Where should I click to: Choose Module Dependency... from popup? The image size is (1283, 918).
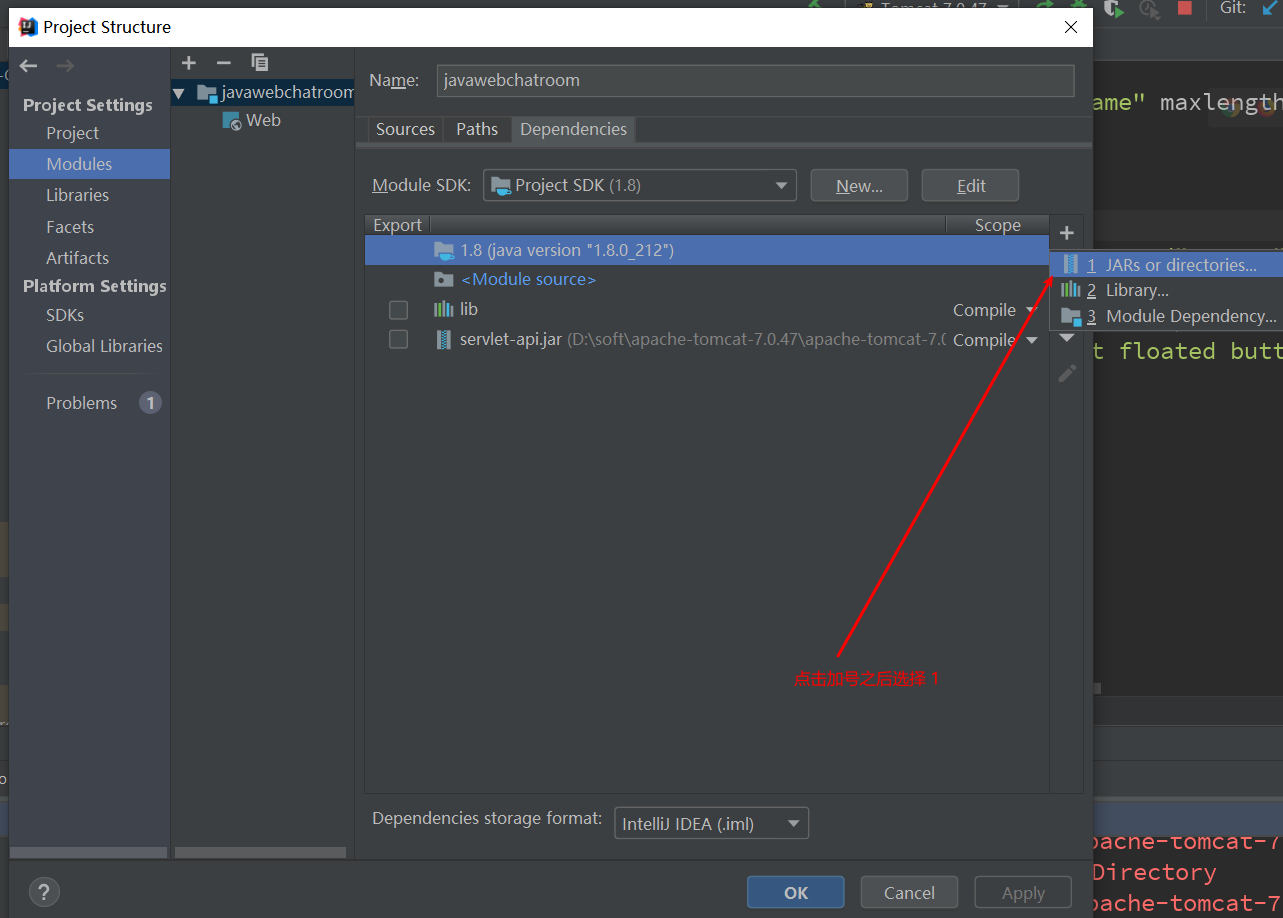[x=1166, y=316]
